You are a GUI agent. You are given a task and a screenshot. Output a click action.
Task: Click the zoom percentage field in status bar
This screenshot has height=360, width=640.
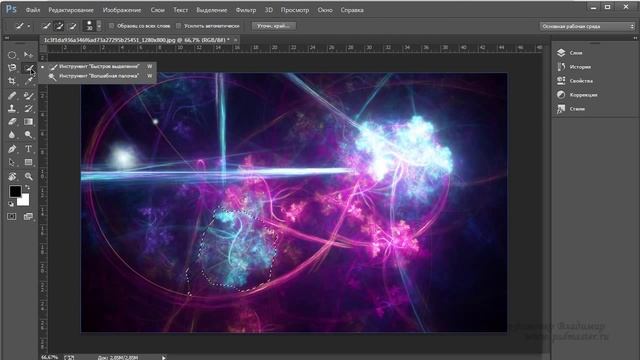tap(50, 357)
